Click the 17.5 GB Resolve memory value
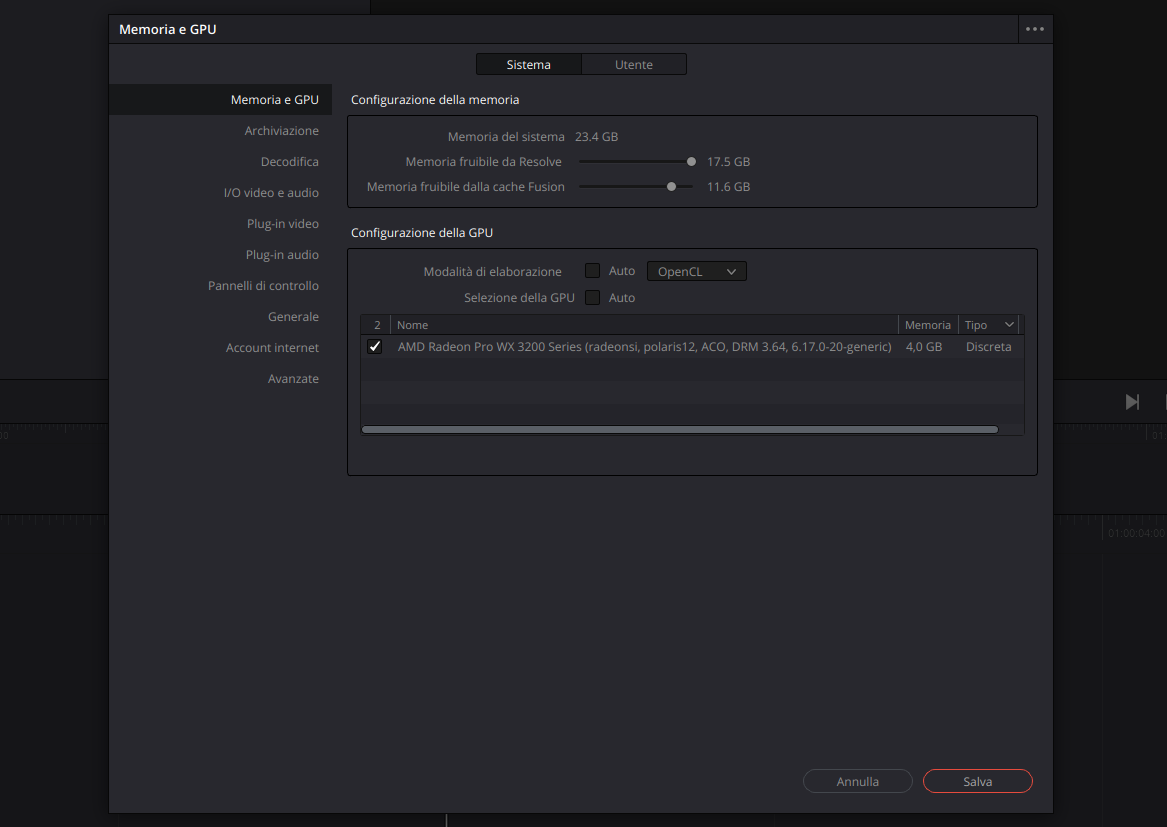Image resolution: width=1167 pixels, height=827 pixels. pyautogui.click(x=728, y=162)
